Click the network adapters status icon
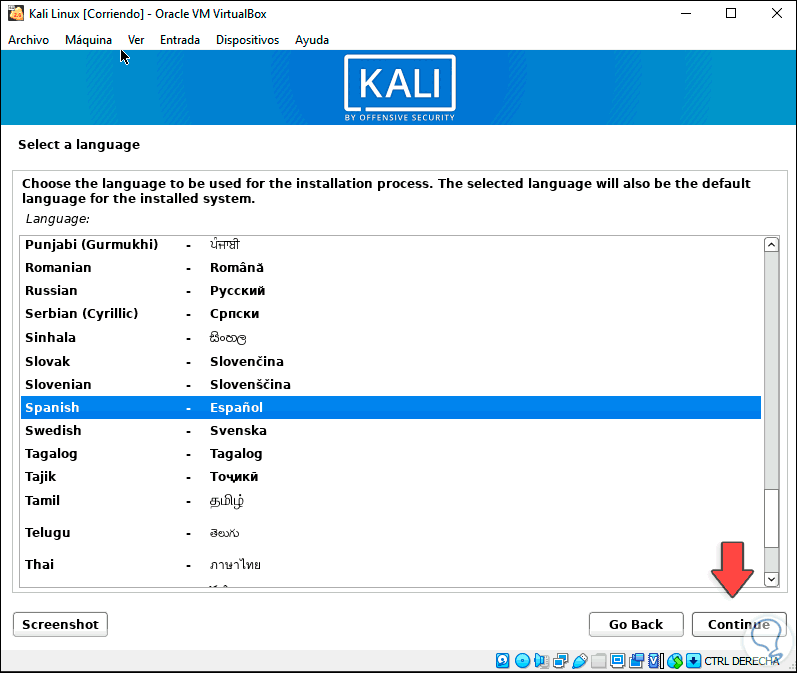 (x=561, y=660)
